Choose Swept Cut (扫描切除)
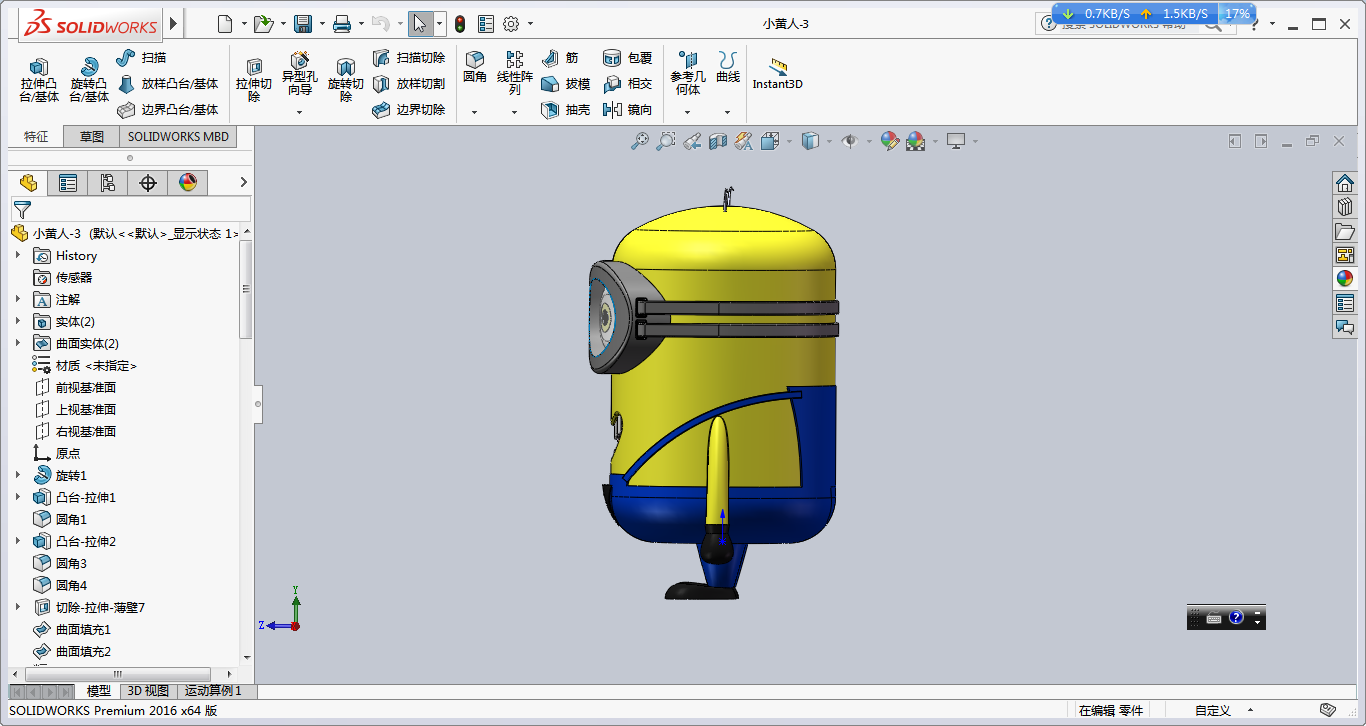 409,58
